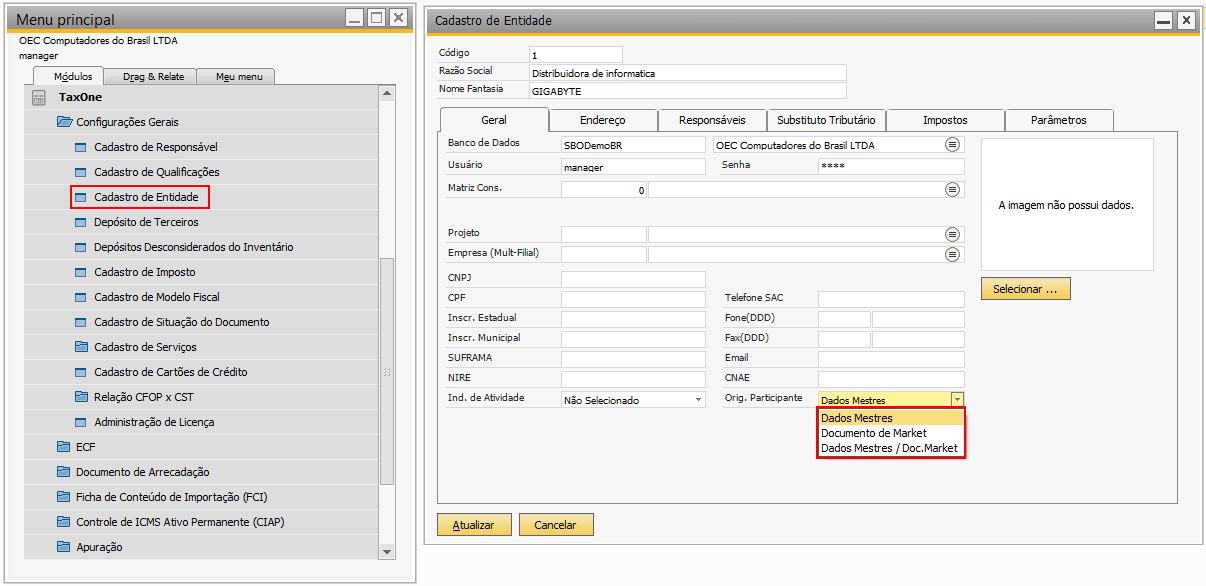The height and width of the screenshot is (586, 1206).
Task: Click the Documento de Arrecadação folder icon
Action: [64, 472]
